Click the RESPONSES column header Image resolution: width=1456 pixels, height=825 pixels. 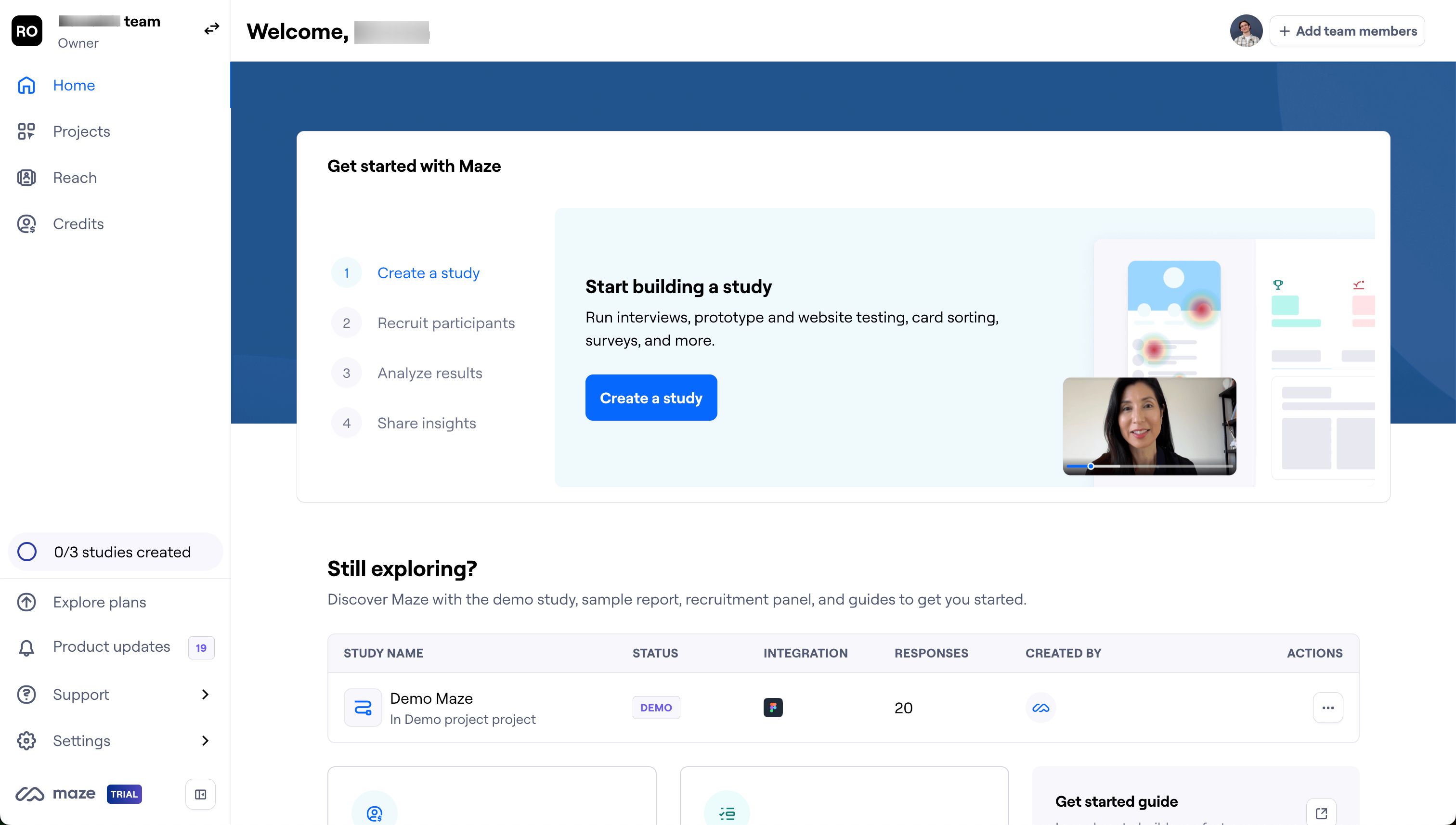click(x=931, y=653)
